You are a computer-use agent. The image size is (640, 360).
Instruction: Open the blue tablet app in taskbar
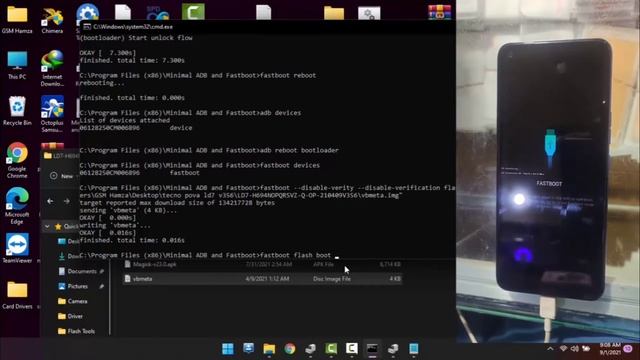pyautogui.click(x=413, y=349)
